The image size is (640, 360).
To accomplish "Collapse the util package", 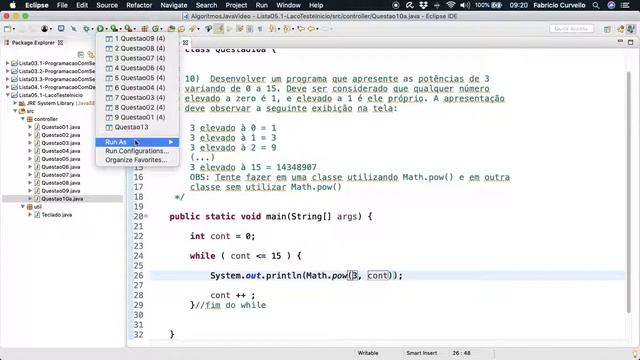I will [x=23, y=207].
